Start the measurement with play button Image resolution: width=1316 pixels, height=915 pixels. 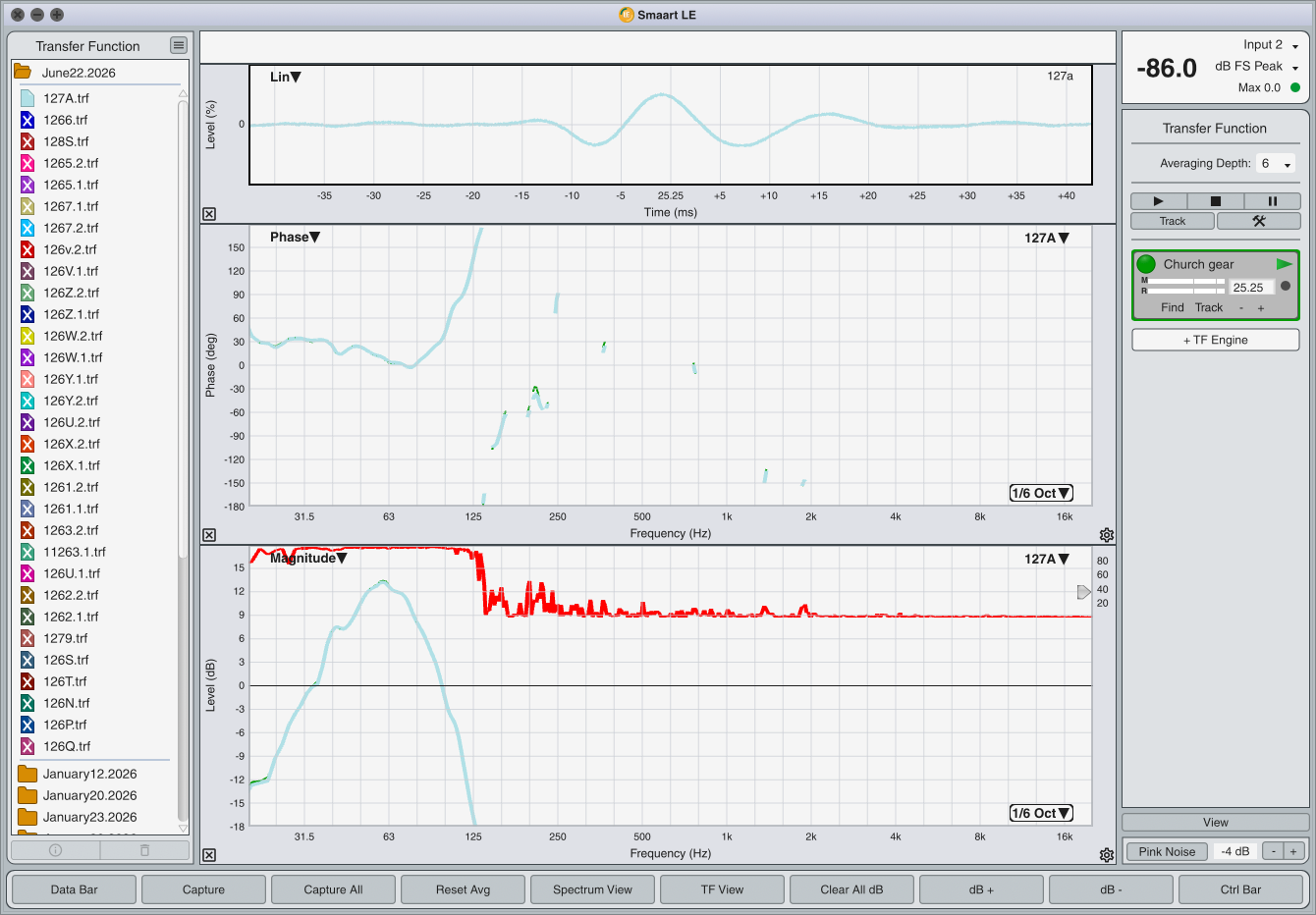[1158, 201]
